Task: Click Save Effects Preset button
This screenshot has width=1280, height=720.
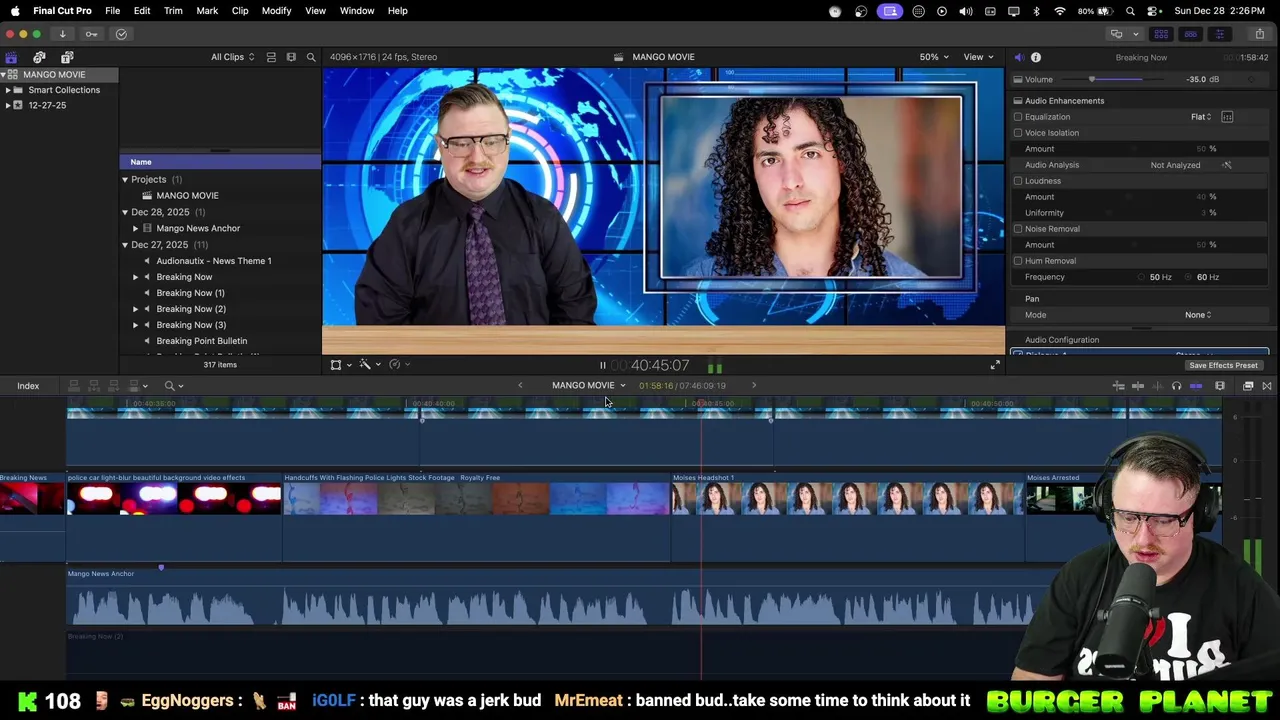Action: point(1223,366)
